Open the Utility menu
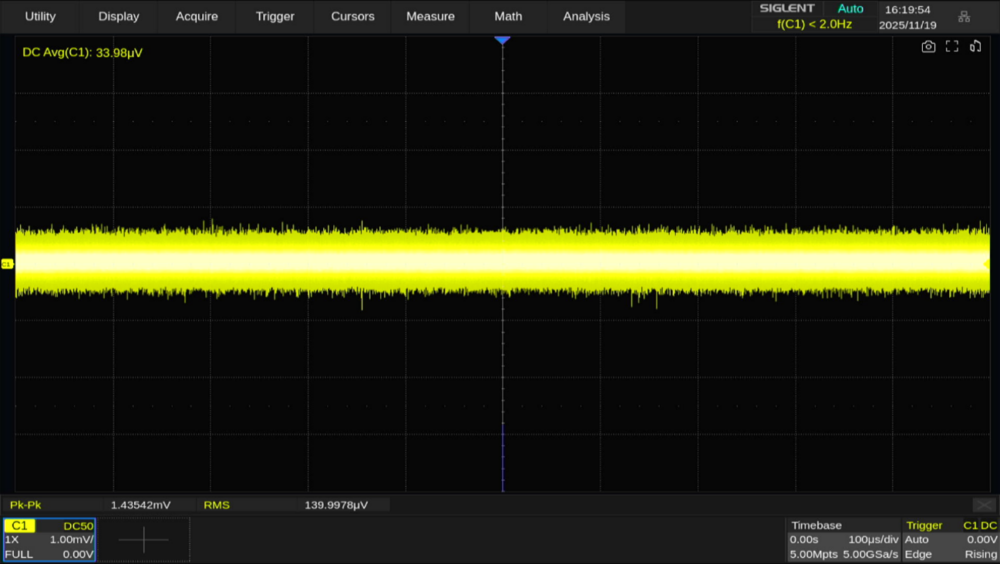This screenshot has width=1000, height=564. (x=40, y=16)
